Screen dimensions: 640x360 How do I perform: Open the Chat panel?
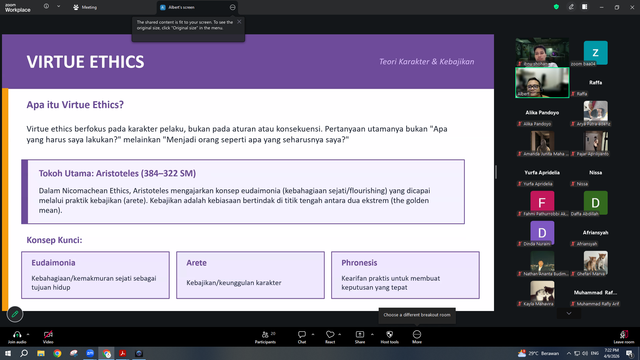302,337
